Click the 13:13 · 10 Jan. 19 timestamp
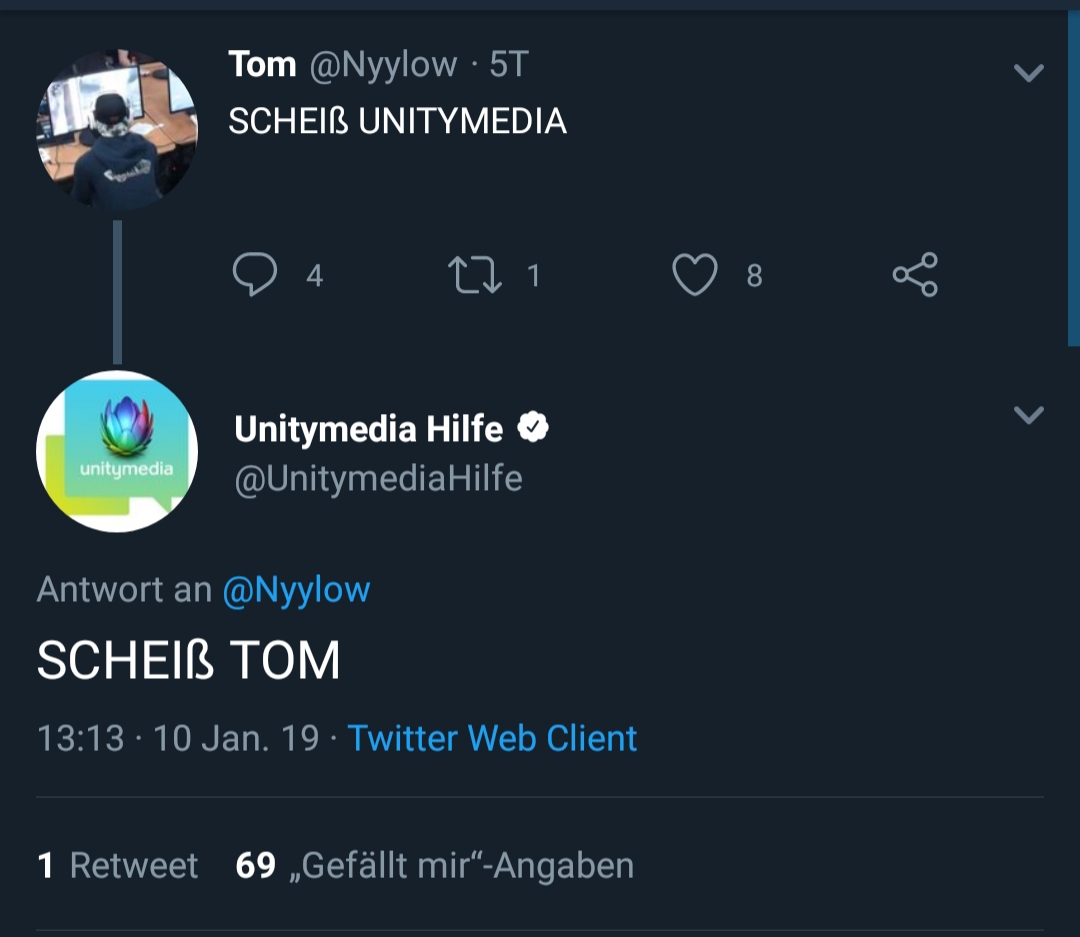Image resolution: width=1080 pixels, height=937 pixels. 178,738
